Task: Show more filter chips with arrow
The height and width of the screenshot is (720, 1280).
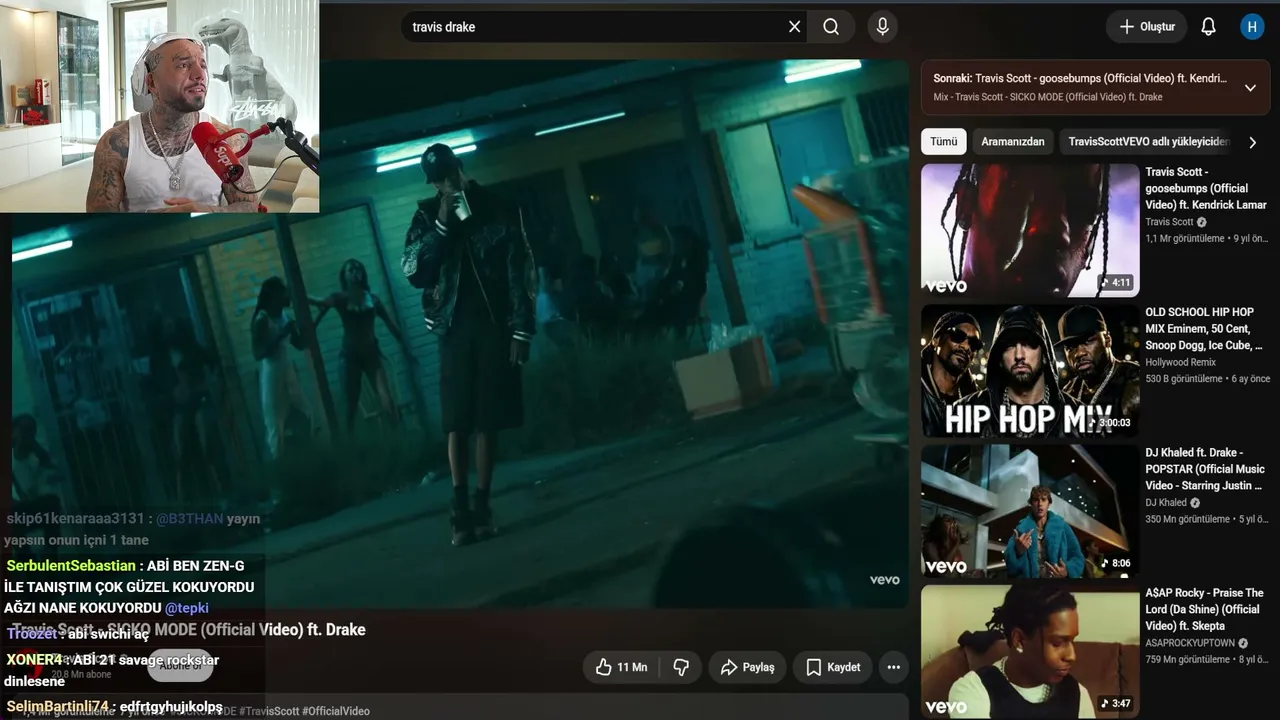Action: [1252, 142]
